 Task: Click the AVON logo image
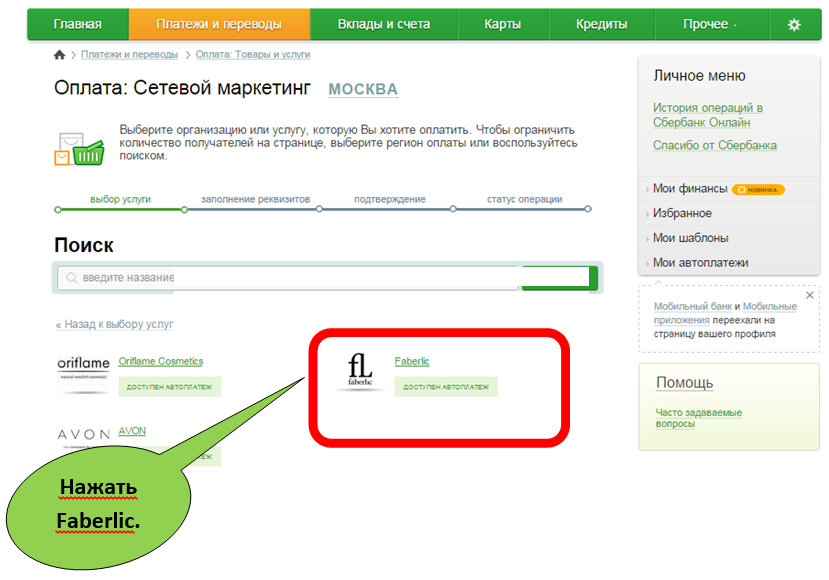click(x=82, y=435)
